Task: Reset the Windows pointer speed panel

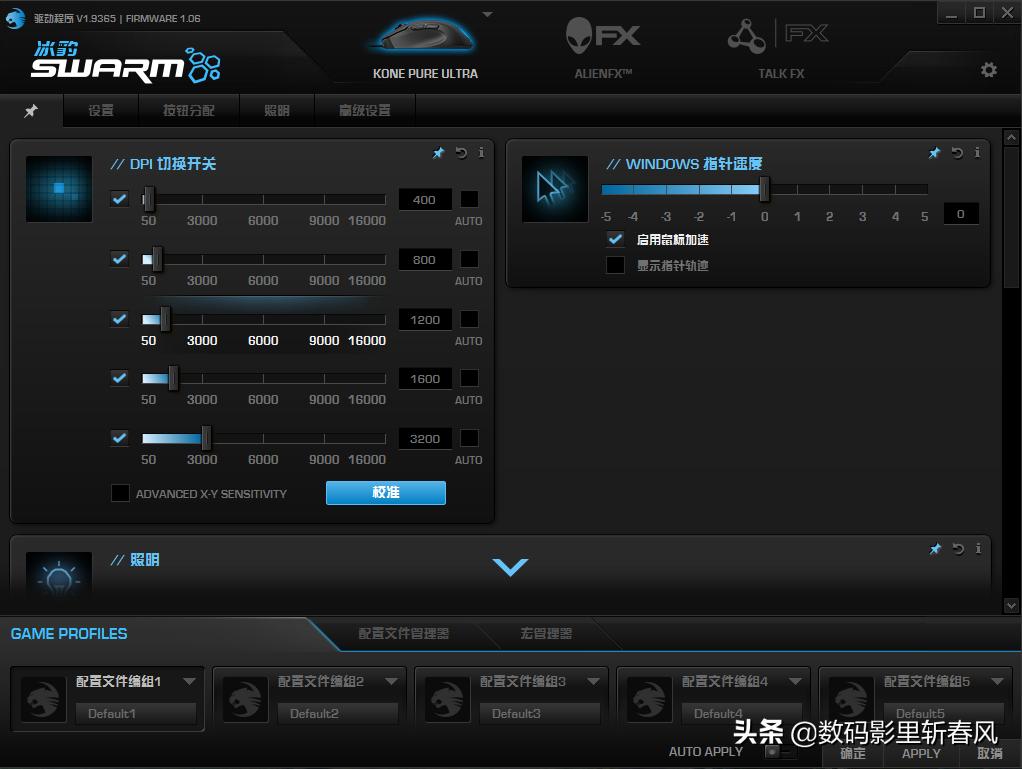Action: point(957,152)
